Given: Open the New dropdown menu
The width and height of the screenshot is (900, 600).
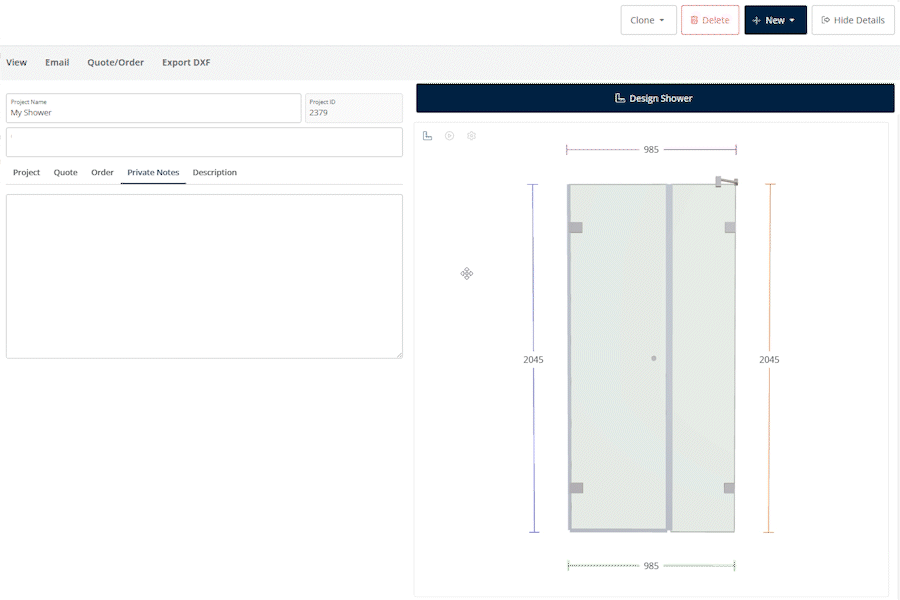Looking at the screenshot, I should click(x=775, y=20).
